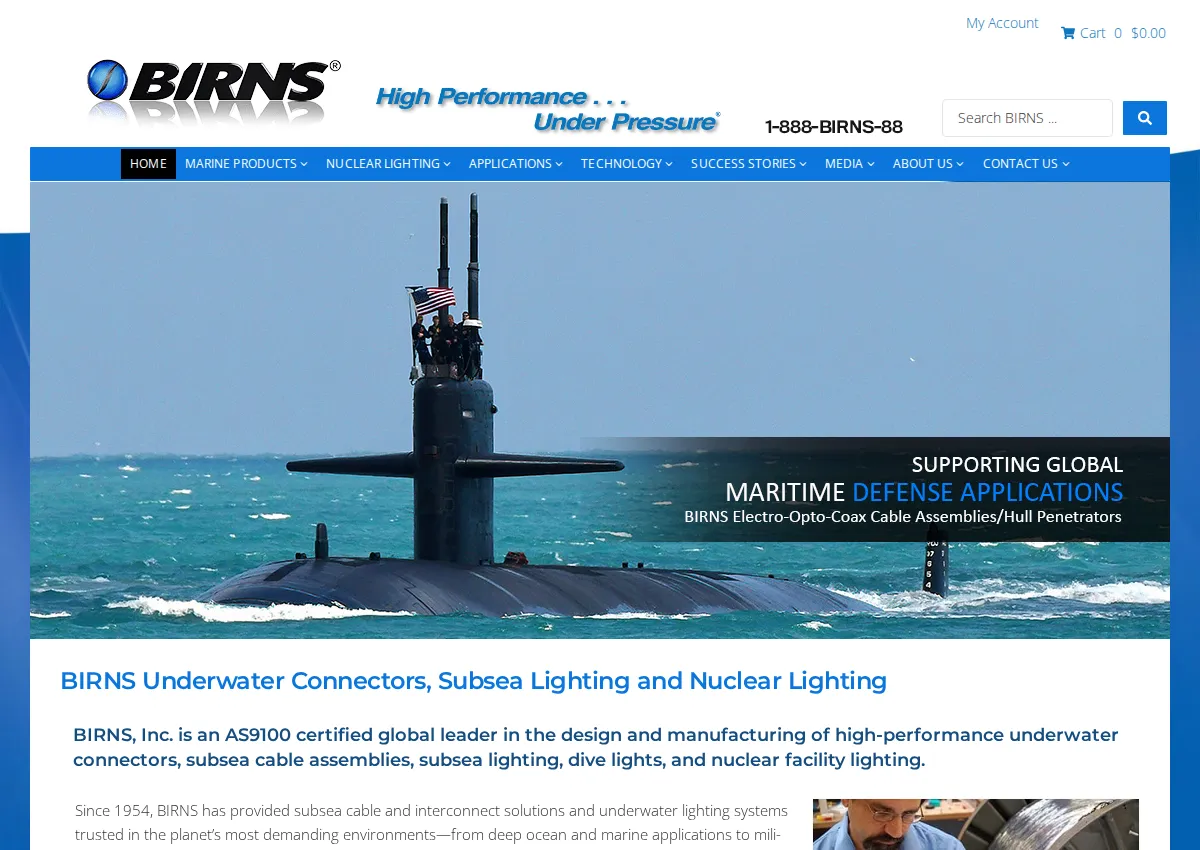Click the submarine hero banner image
Screen dimensions: 1200x850
pyautogui.click(x=600, y=410)
